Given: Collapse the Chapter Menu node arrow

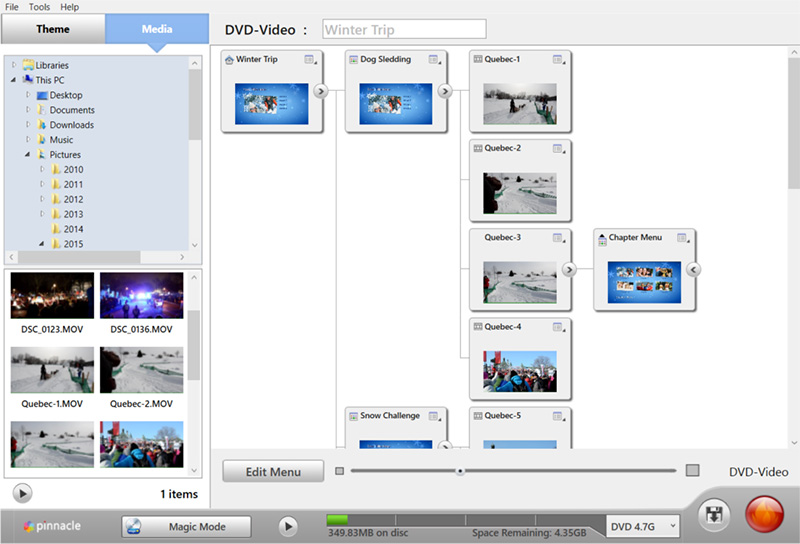Looking at the screenshot, I should click(x=694, y=269).
